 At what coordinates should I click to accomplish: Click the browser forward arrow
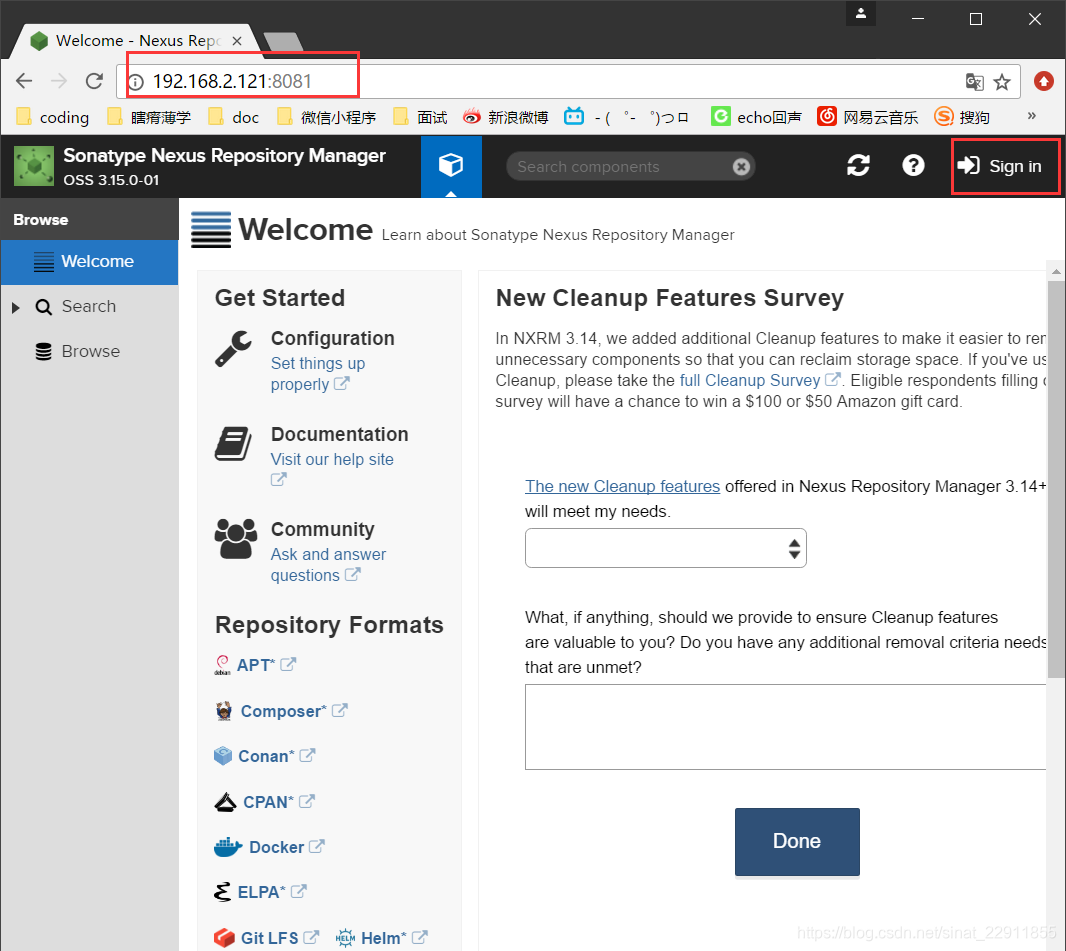tap(59, 82)
